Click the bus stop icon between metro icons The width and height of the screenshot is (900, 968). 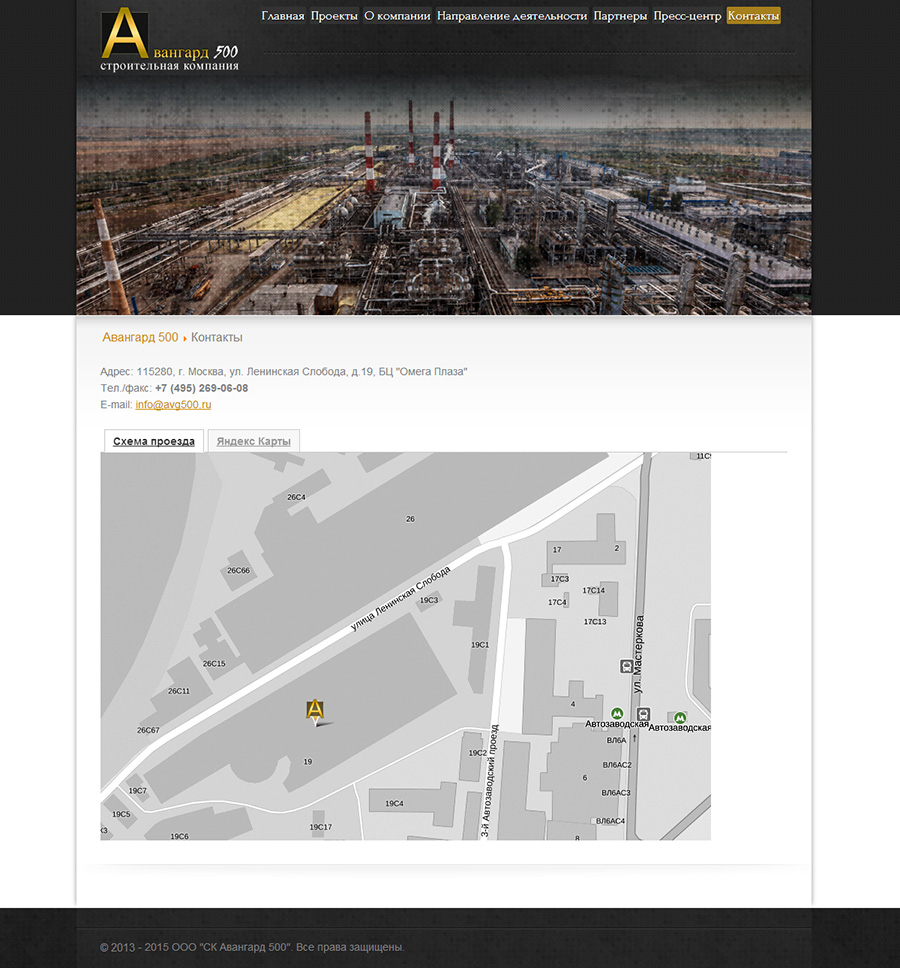pyautogui.click(x=643, y=714)
